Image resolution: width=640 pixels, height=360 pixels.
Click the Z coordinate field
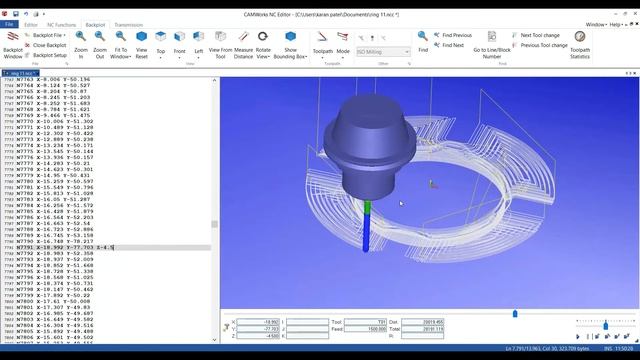(x=258, y=336)
